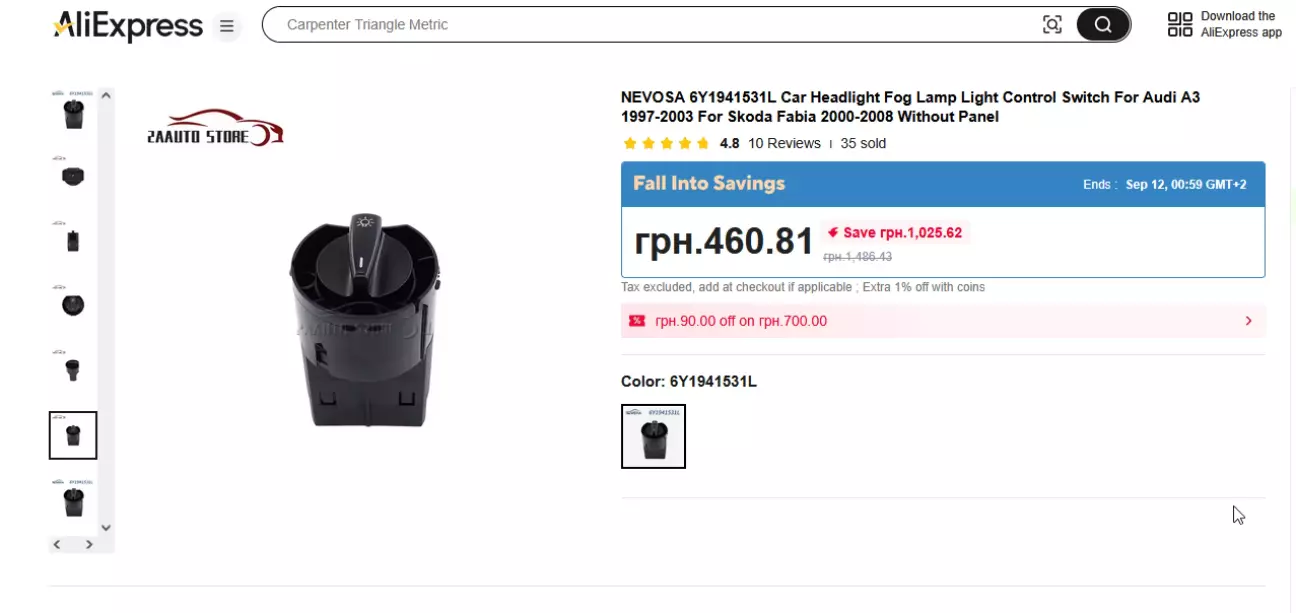Image resolution: width=1296 pixels, height=613 pixels.
Task: Click thumbnail strip right arrow
Action: pyautogui.click(x=89, y=544)
